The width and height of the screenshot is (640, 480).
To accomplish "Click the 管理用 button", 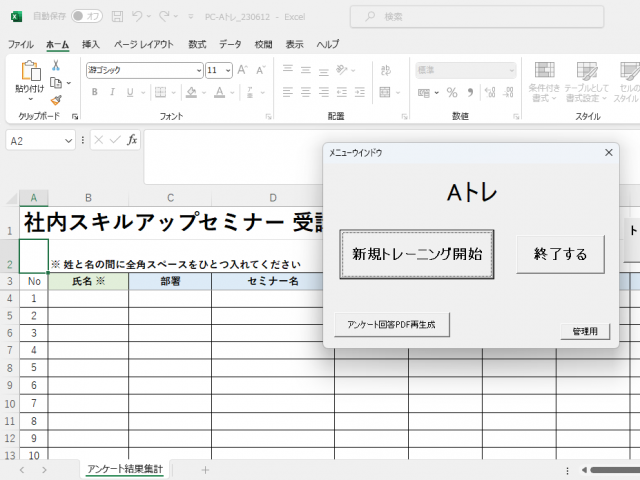I will pos(585,331).
